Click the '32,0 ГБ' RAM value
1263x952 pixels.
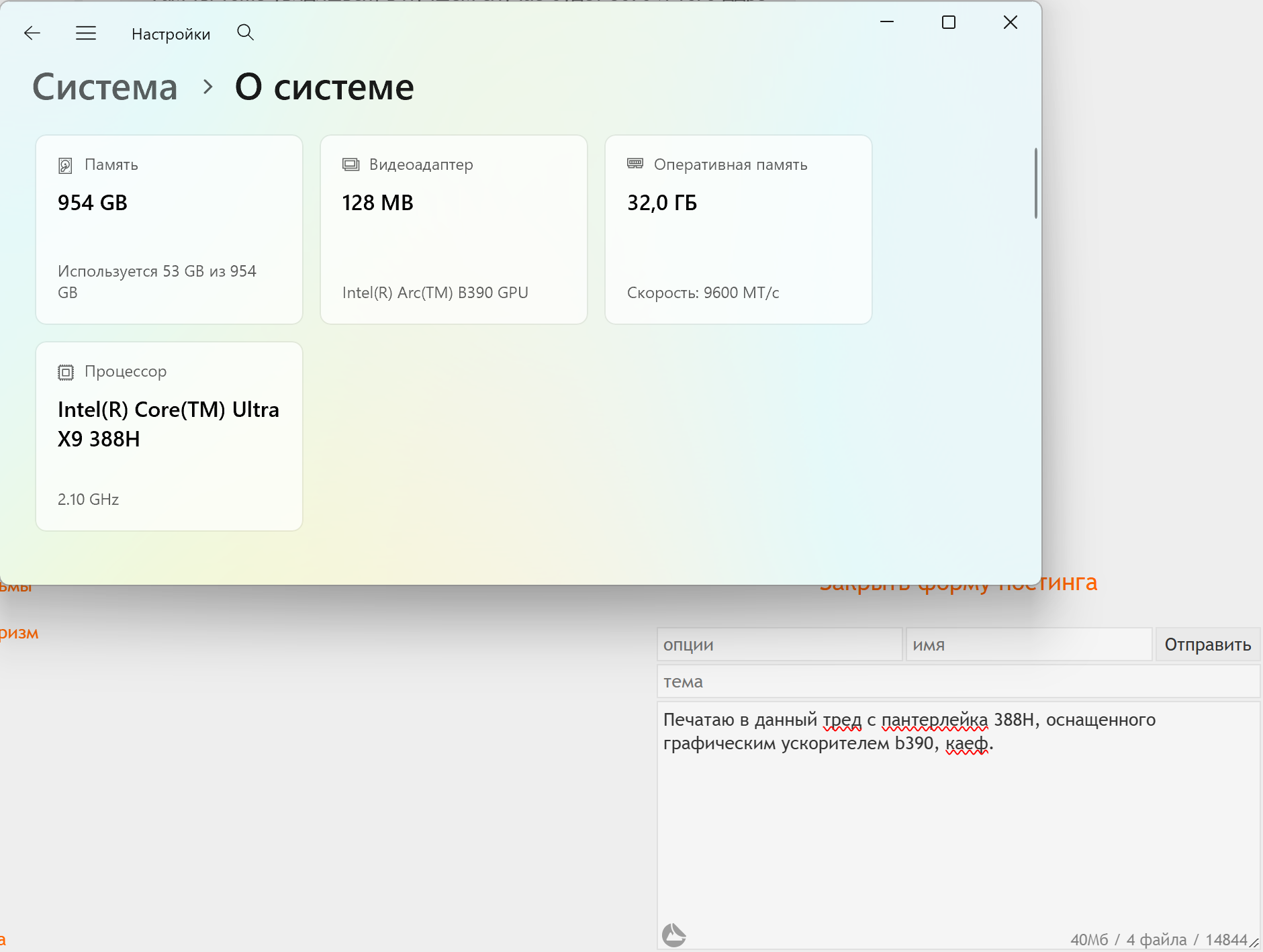[x=662, y=203]
